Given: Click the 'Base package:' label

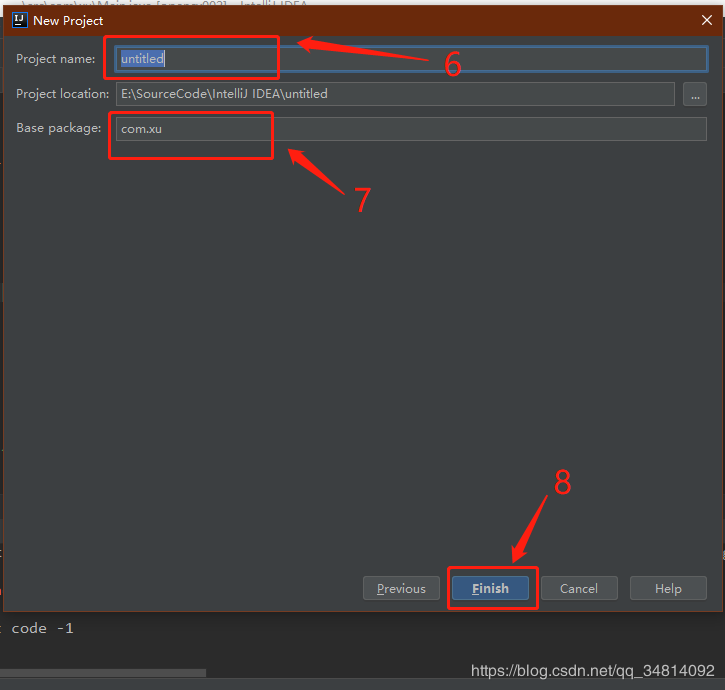Looking at the screenshot, I should [59, 128].
